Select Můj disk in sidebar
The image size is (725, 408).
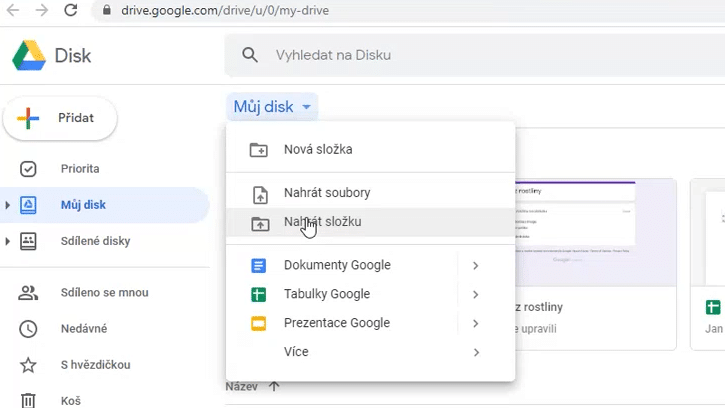pos(104,205)
